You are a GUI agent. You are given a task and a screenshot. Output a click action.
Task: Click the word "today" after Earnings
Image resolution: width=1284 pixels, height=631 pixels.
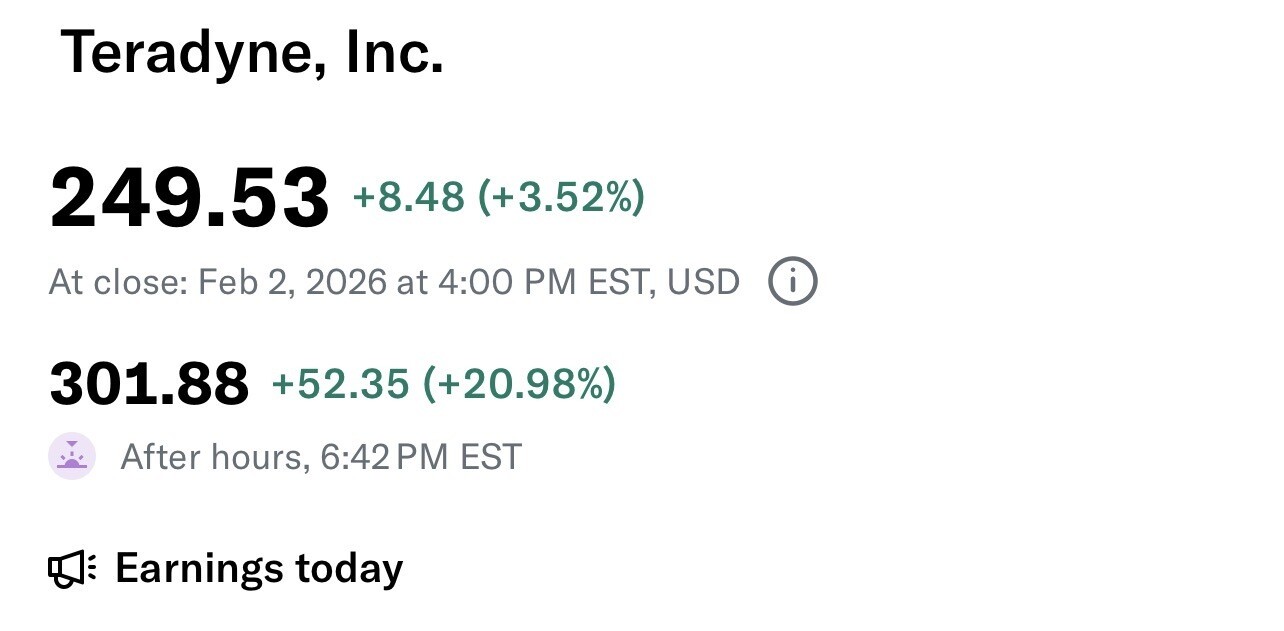pos(349,569)
